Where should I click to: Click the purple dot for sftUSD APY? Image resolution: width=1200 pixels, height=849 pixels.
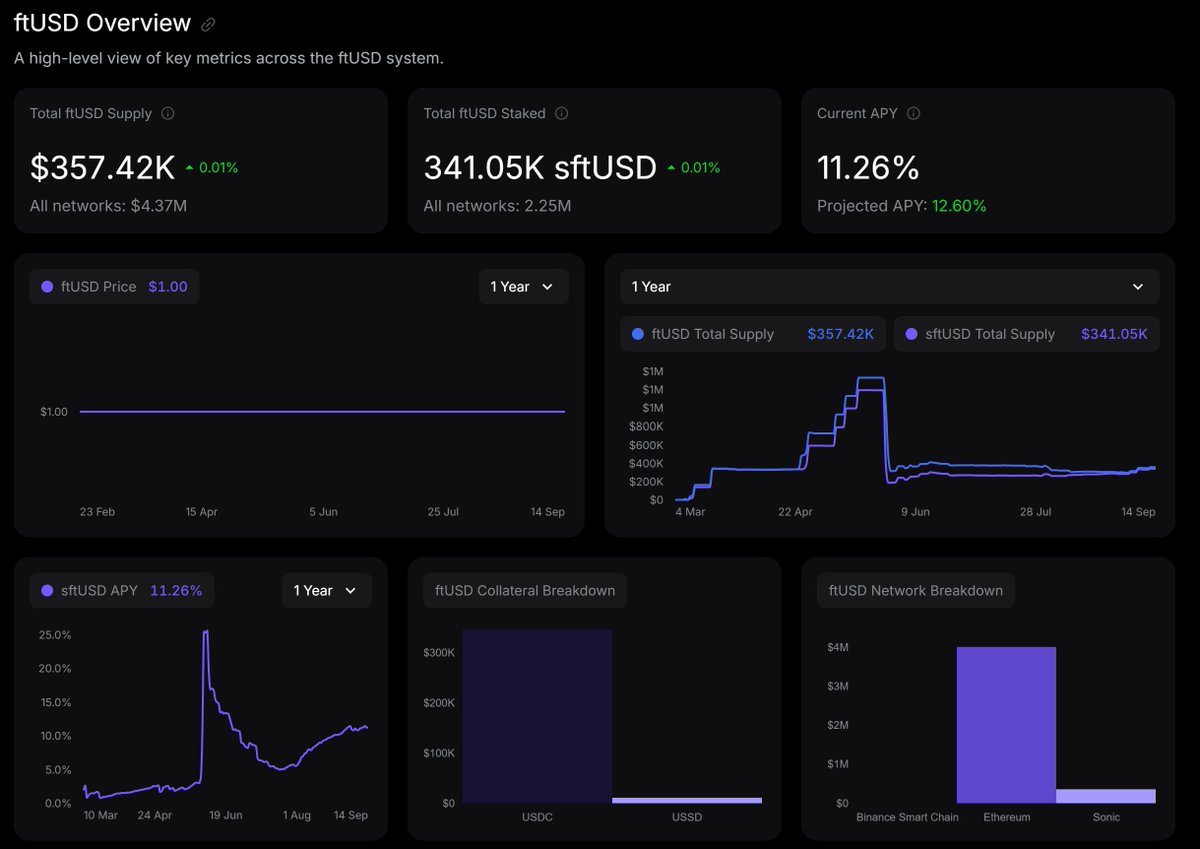[x=47, y=591]
